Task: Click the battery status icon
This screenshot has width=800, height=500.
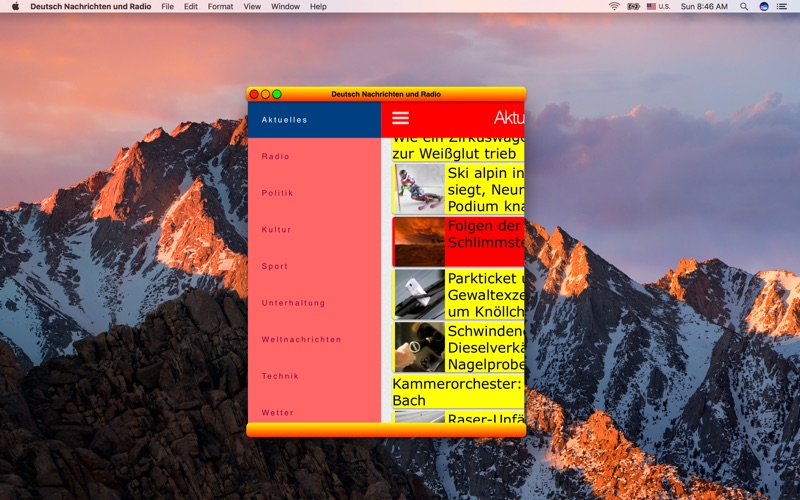Action: tap(633, 6)
